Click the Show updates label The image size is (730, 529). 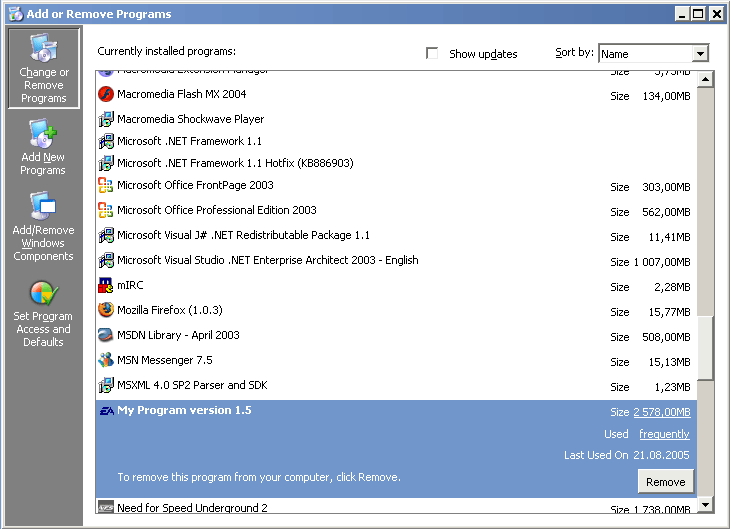click(x=483, y=54)
